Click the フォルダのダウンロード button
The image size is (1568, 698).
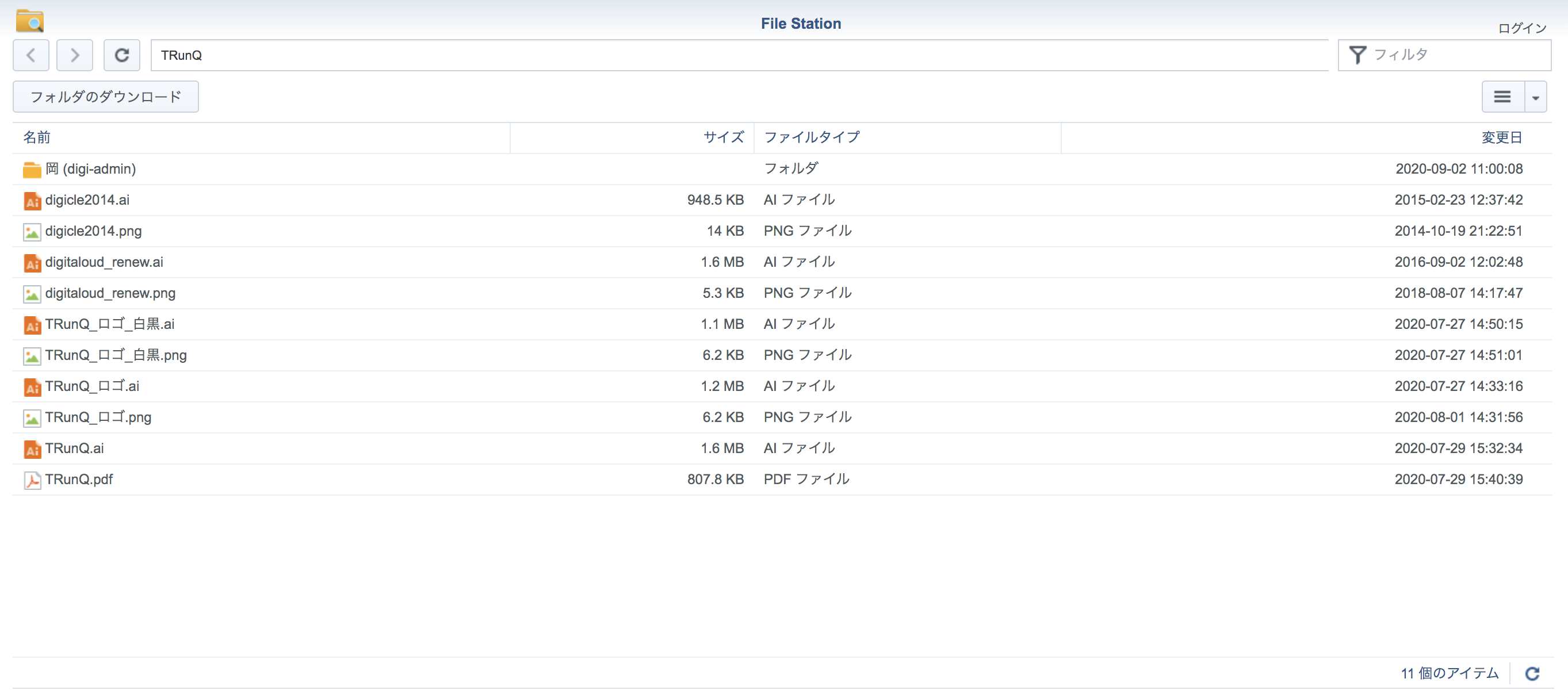click(x=106, y=97)
